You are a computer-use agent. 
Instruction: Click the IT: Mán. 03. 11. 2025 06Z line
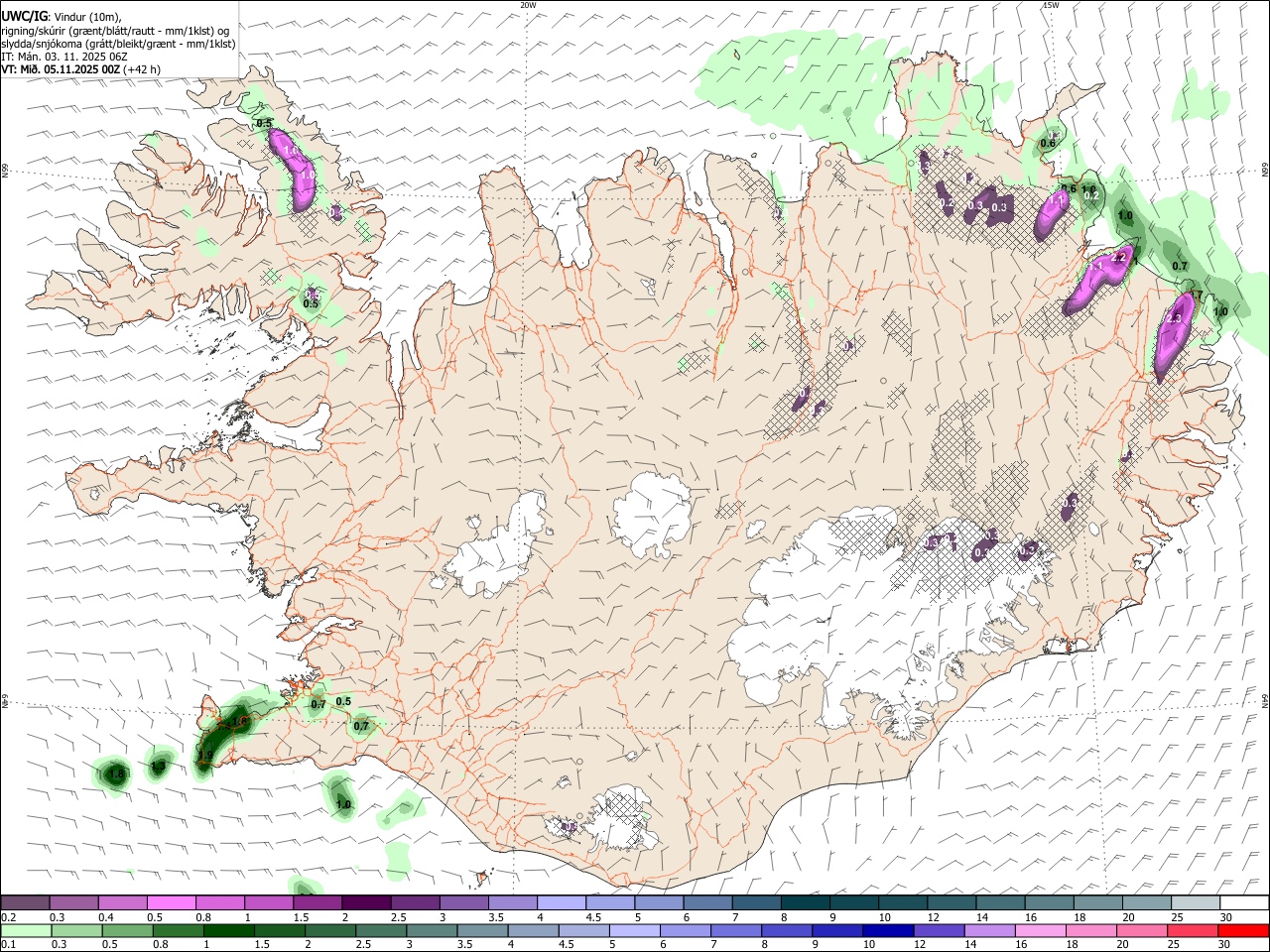click(x=64, y=57)
